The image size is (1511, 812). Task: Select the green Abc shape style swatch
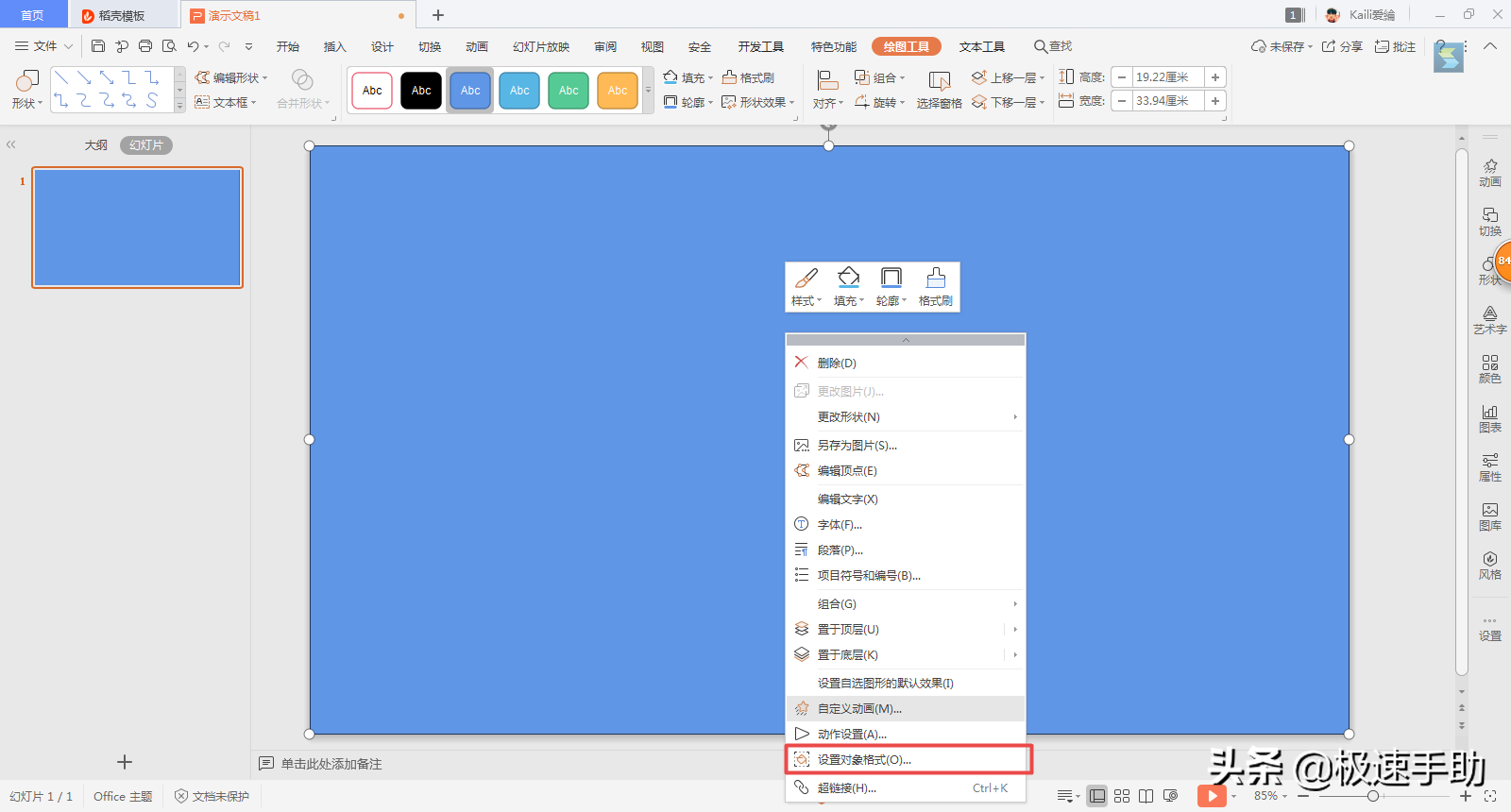[569, 91]
